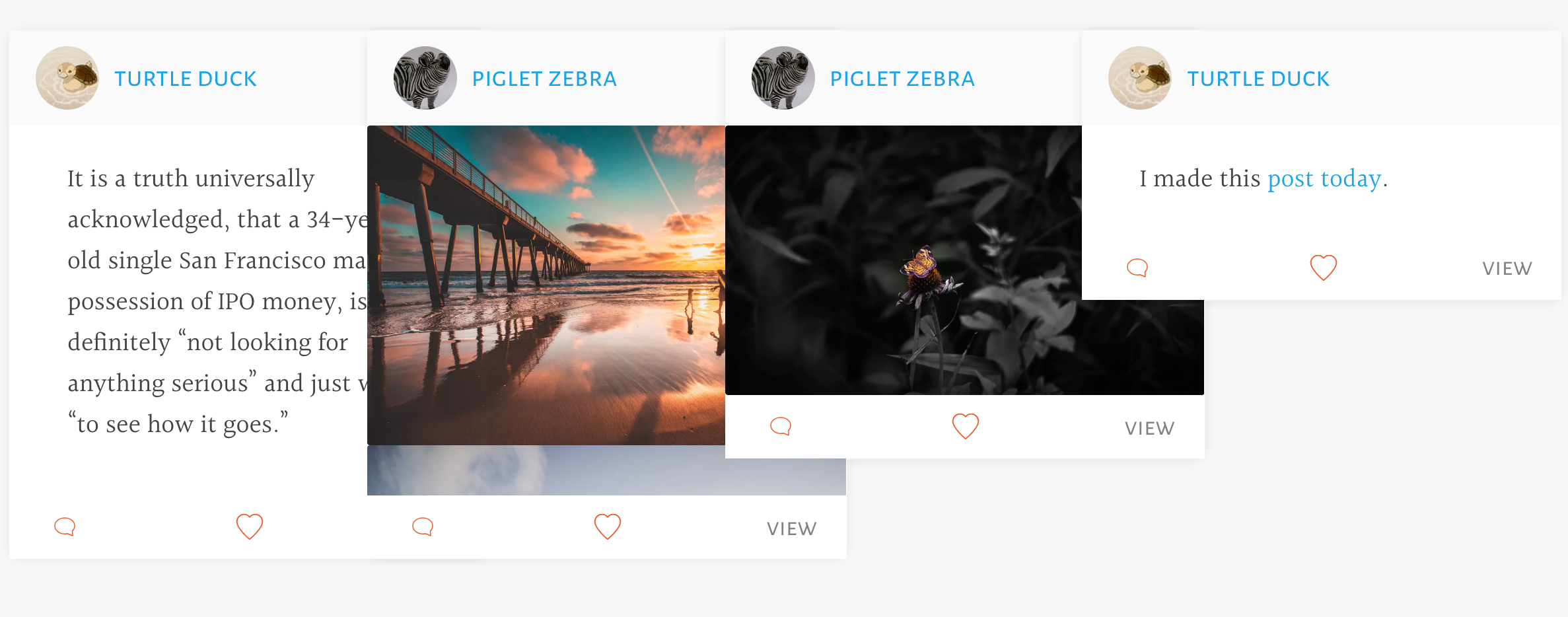Follow the "post today" hyperlink

[x=1324, y=179]
